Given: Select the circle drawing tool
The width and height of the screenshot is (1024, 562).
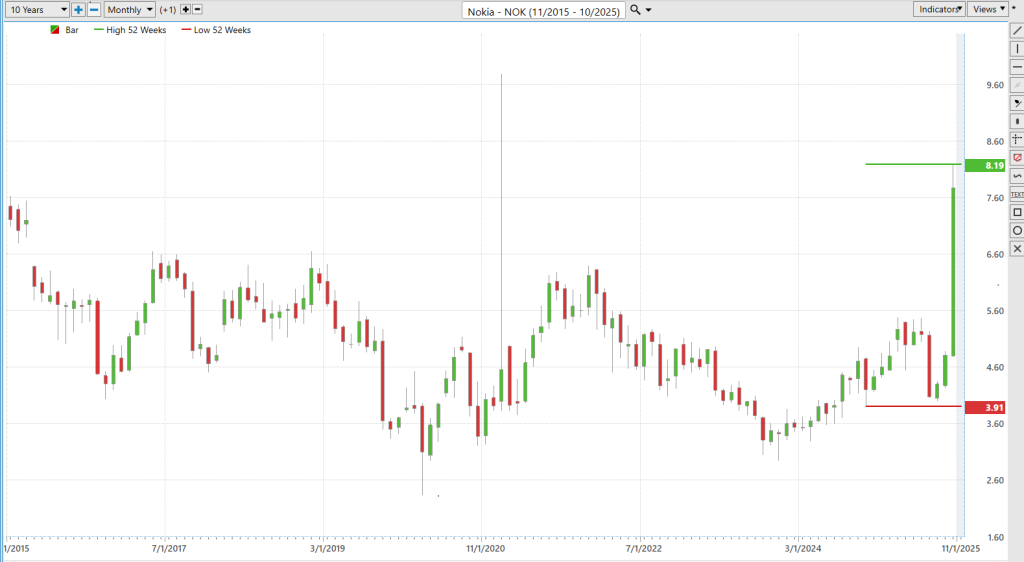Looking at the screenshot, I should pos(1017,230).
